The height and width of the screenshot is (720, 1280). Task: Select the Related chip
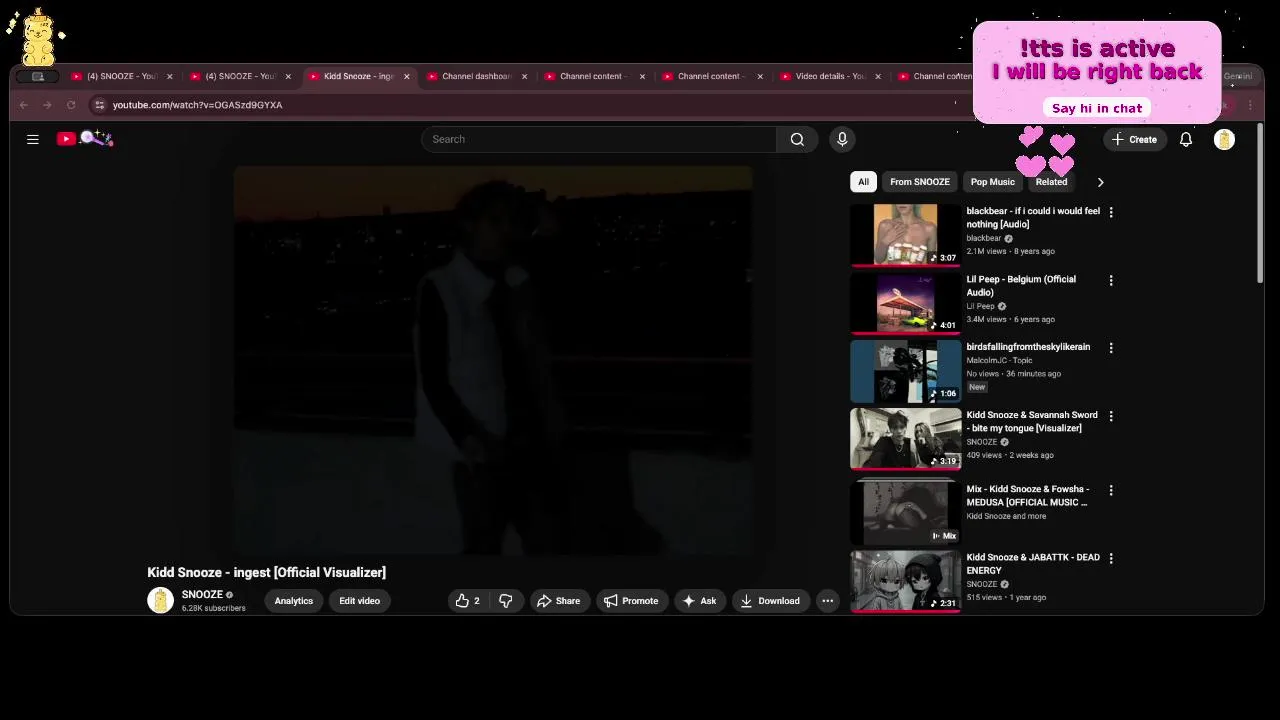(1051, 182)
